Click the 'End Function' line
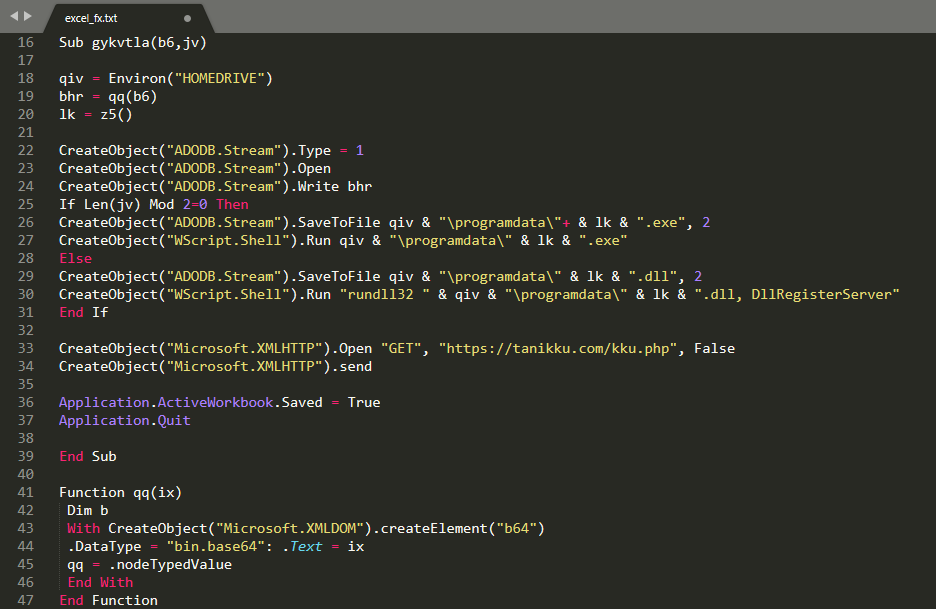The width and height of the screenshot is (936, 609). [x=109, y=600]
